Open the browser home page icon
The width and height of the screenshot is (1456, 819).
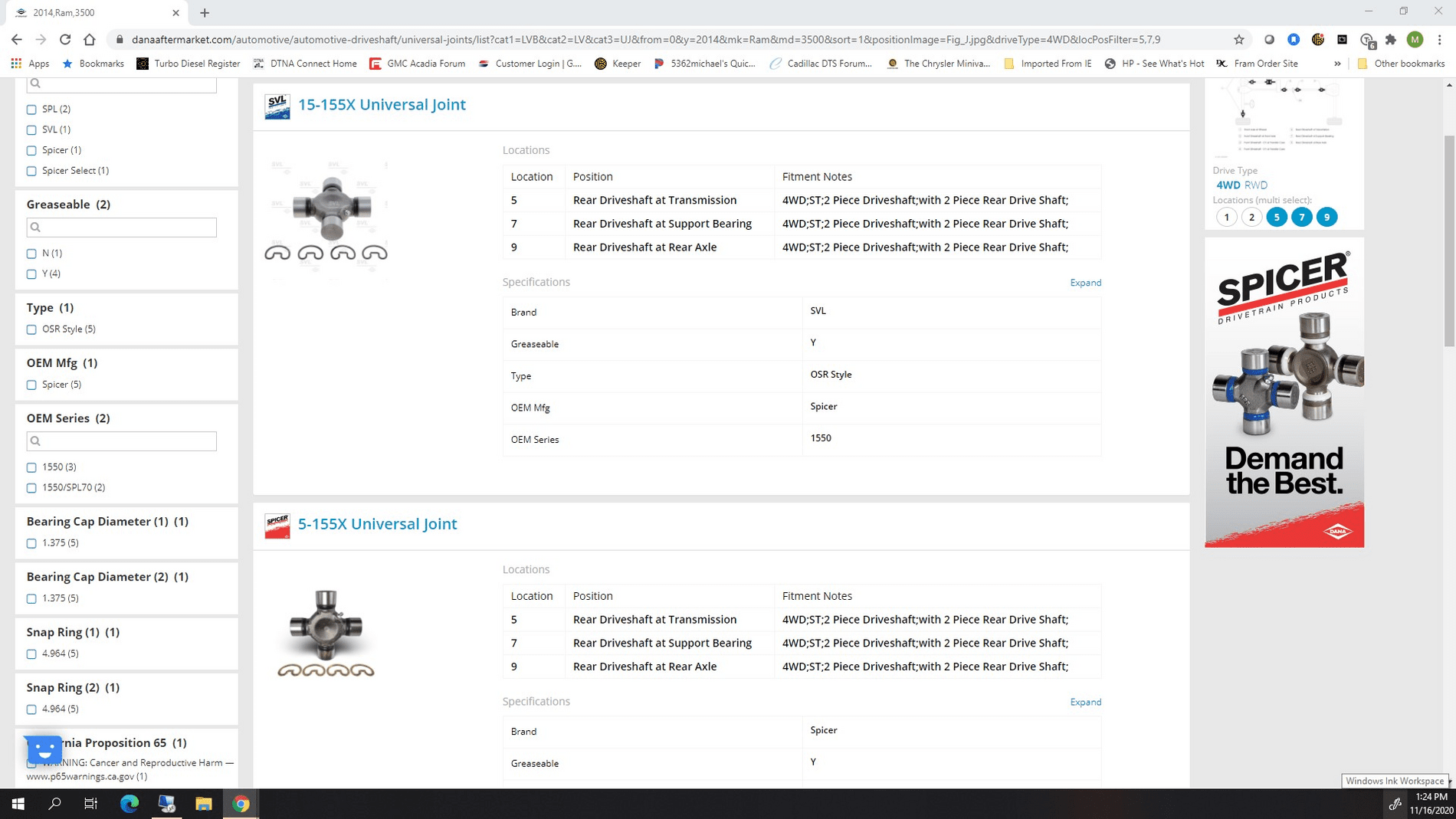[90, 39]
